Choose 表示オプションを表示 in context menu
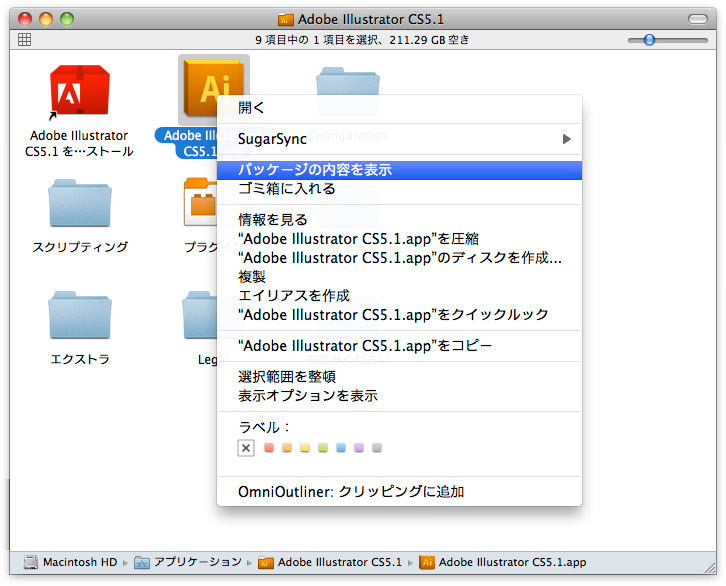 (x=399, y=396)
